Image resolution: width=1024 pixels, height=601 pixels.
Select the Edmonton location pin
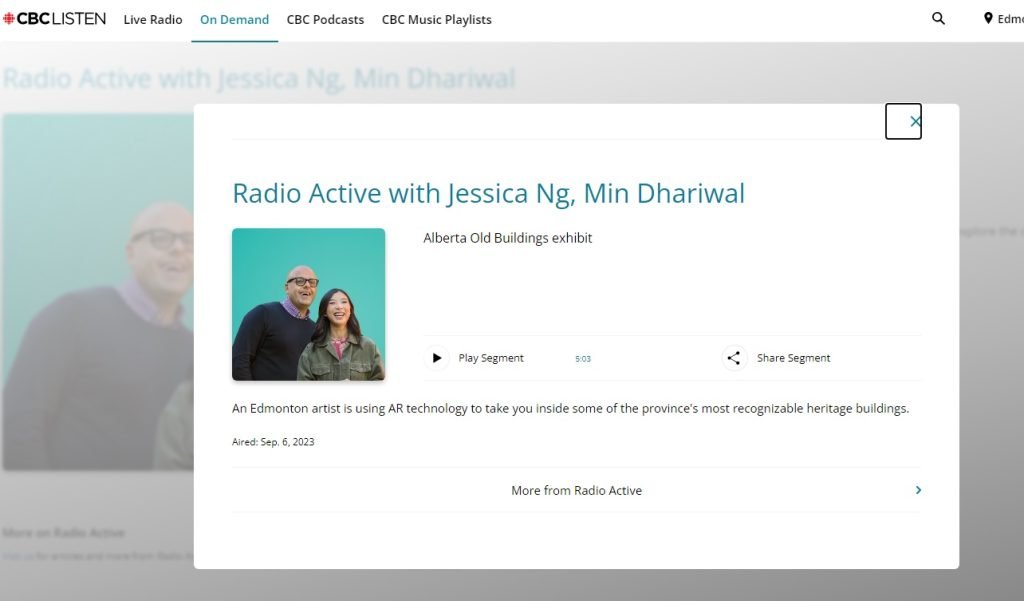click(x=988, y=19)
